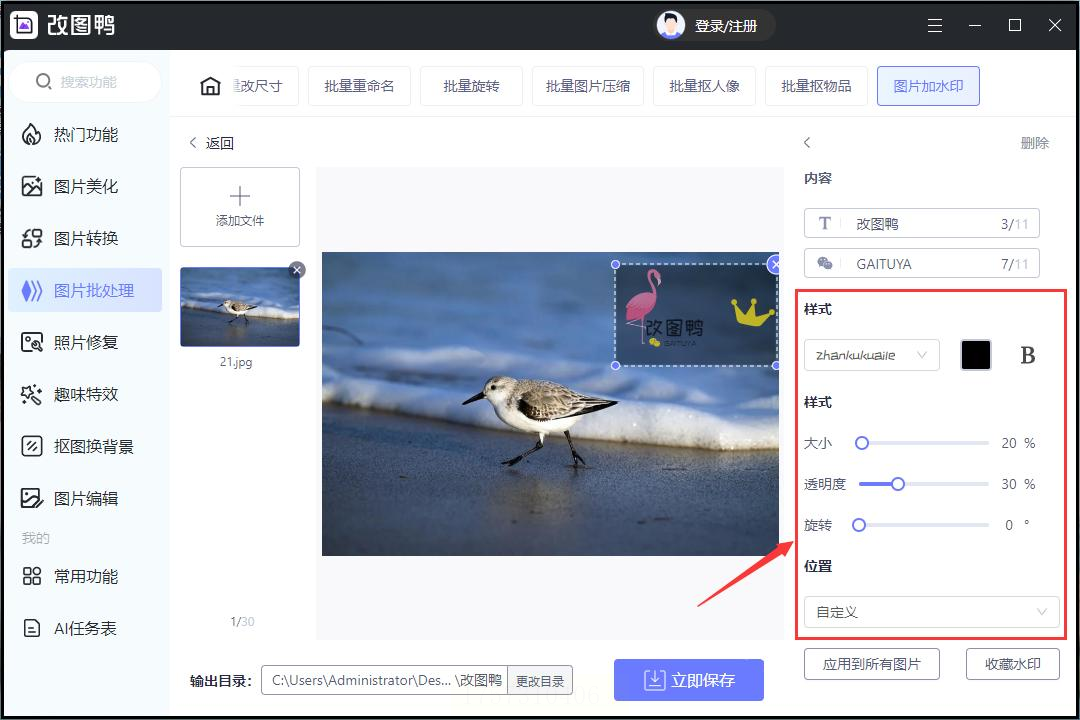Click the bottom-left watermark resize handle
Image resolution: width=1080 pixels, height=720 pixels.
click(616, 366)
